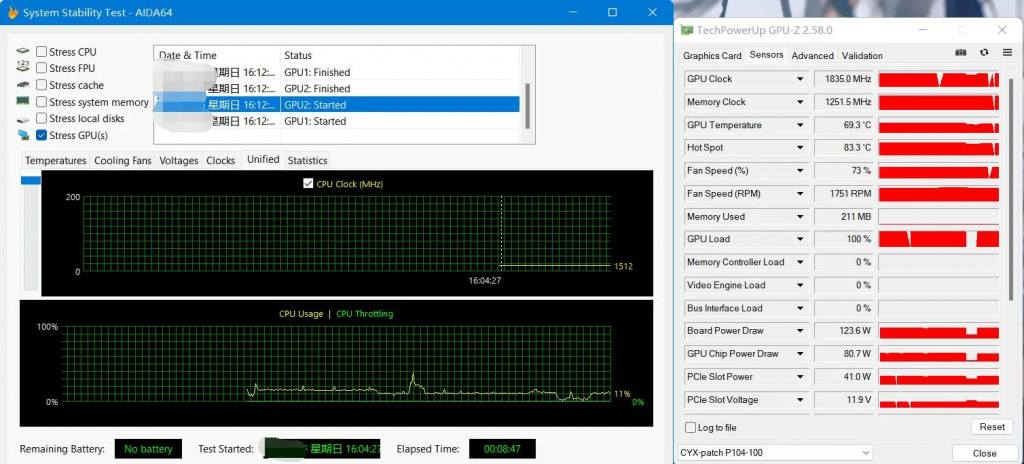Click the Reset button in GPU-Z
Image resolution: width=1024 pixels, height=464 pixels.
(992, 427)
